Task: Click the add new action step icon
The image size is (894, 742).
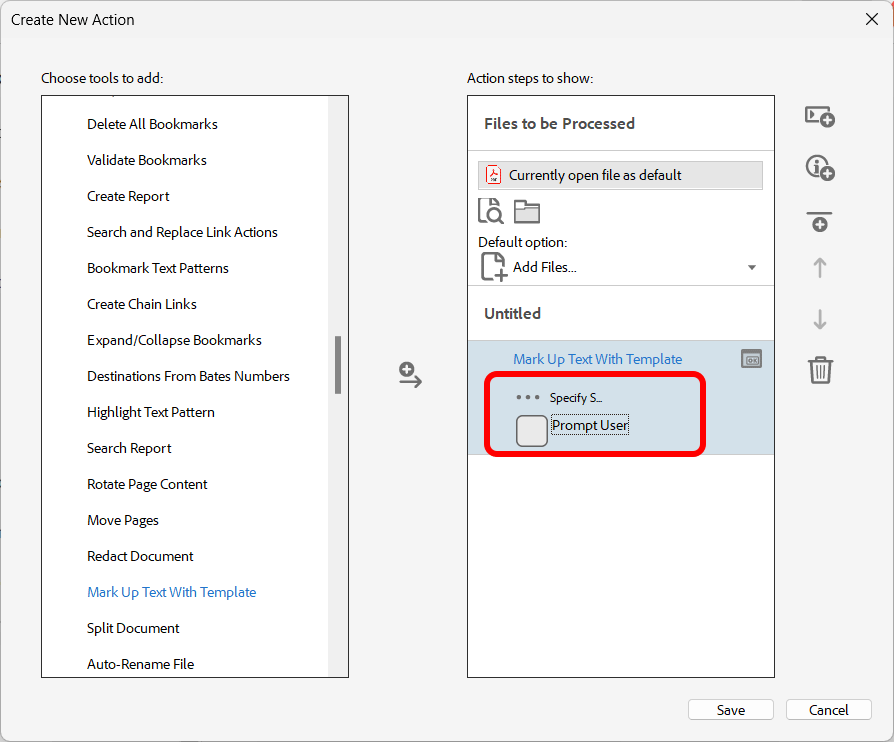Action: (x=820, y=116)
